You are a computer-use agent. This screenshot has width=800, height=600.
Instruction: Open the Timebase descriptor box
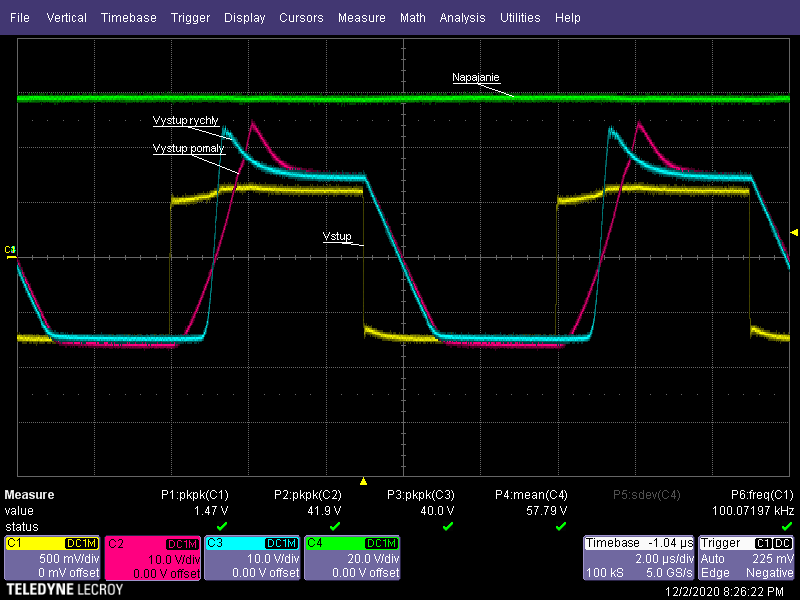639,558
